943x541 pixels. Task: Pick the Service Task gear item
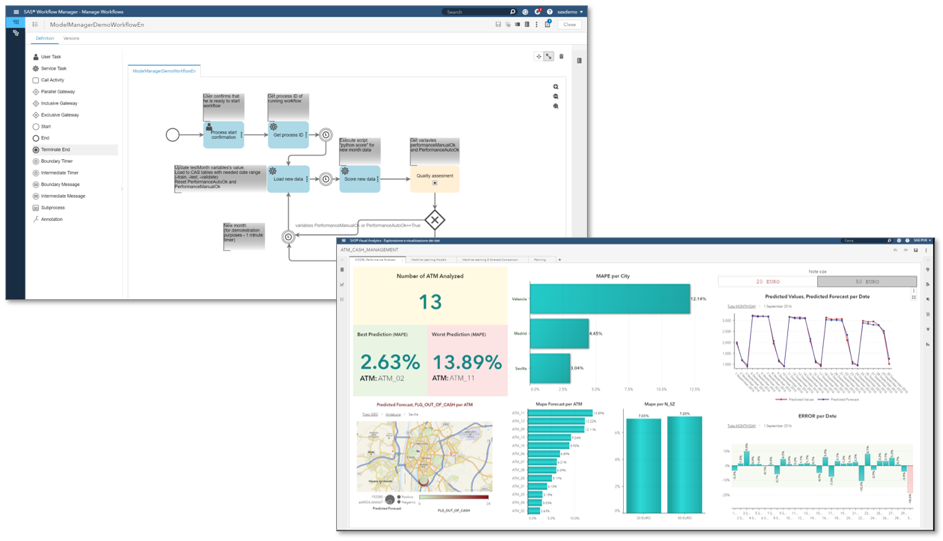tap(53, 69)
